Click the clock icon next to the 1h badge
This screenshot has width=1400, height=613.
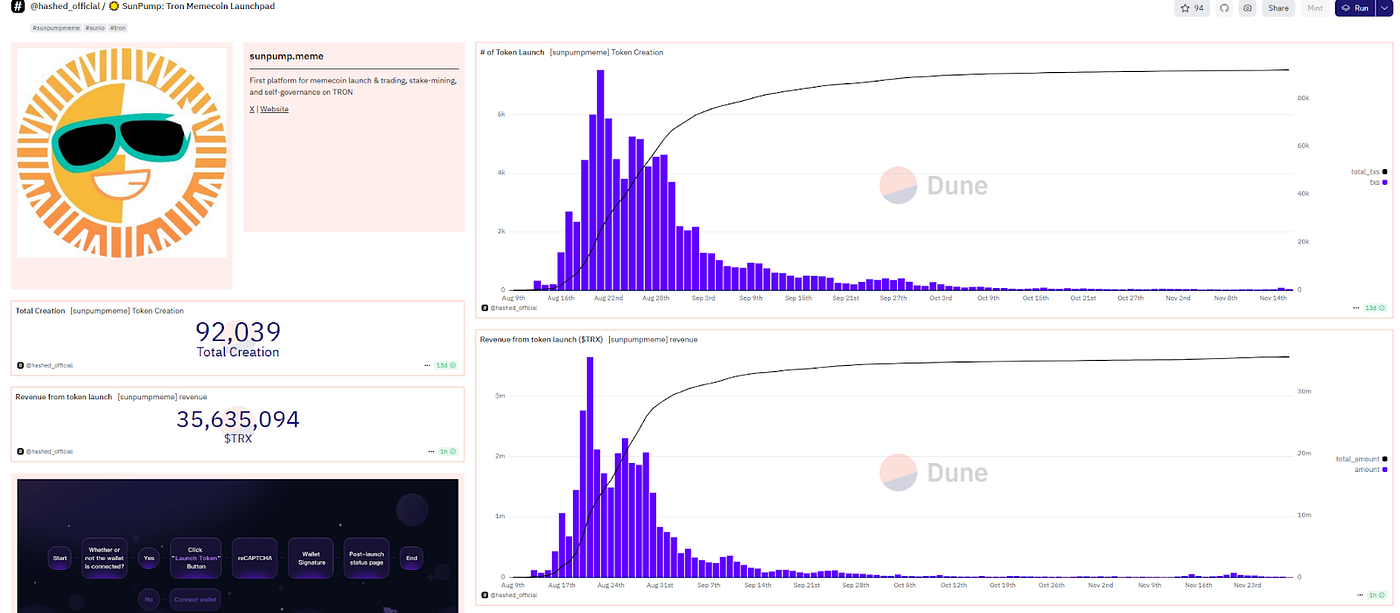pyautogui.click(x=454, y=450)
